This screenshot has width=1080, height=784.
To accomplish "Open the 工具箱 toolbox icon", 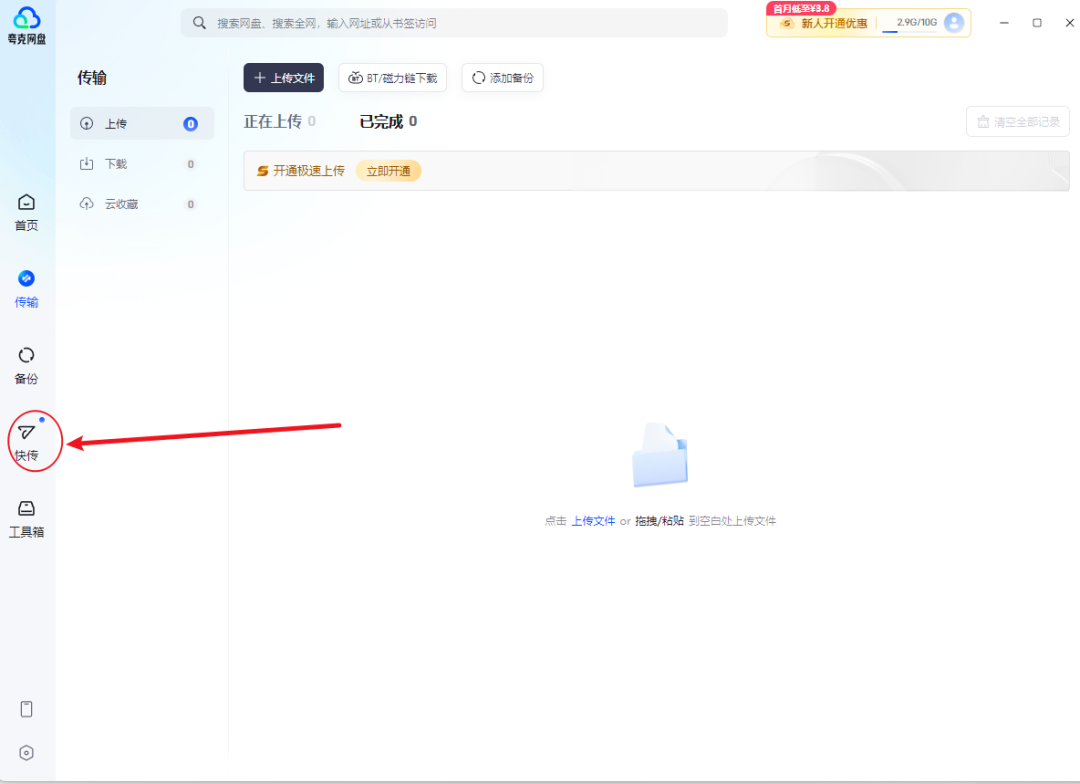I will click(x=27, y=517).
